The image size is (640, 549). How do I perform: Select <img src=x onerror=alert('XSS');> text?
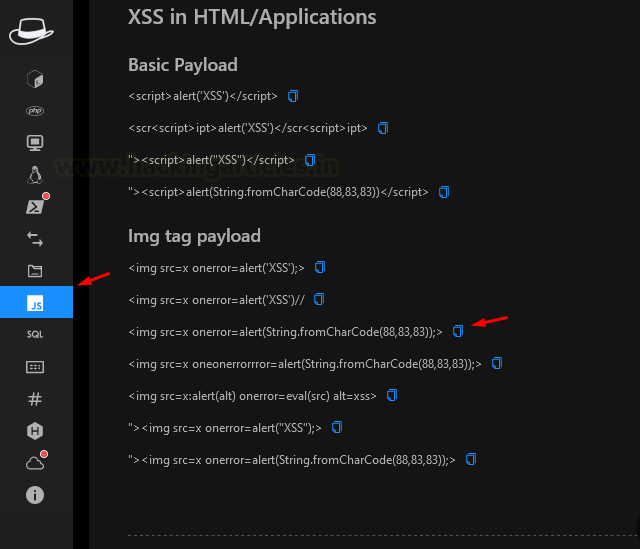[216, 268]
